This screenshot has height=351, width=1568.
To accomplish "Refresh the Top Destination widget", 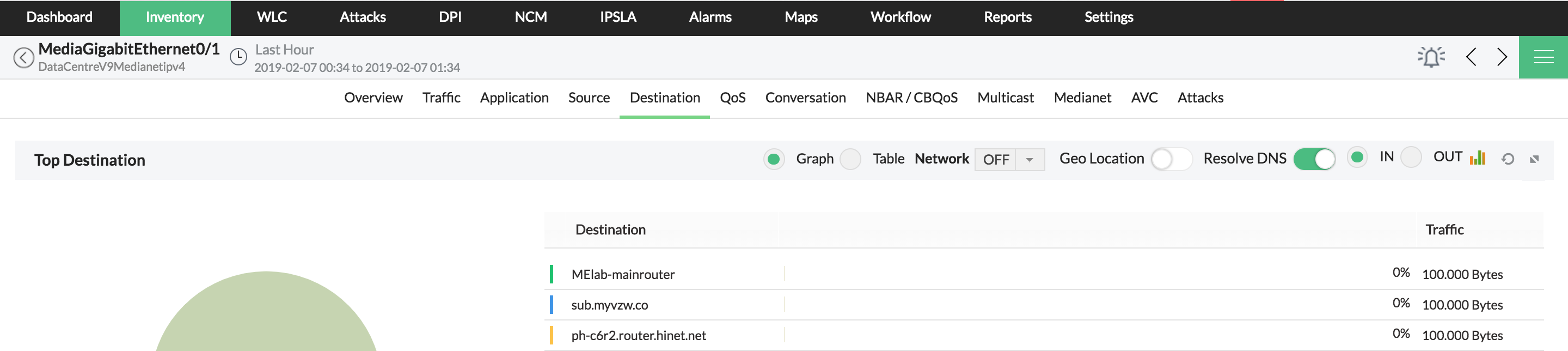I will click(1508, 159).
